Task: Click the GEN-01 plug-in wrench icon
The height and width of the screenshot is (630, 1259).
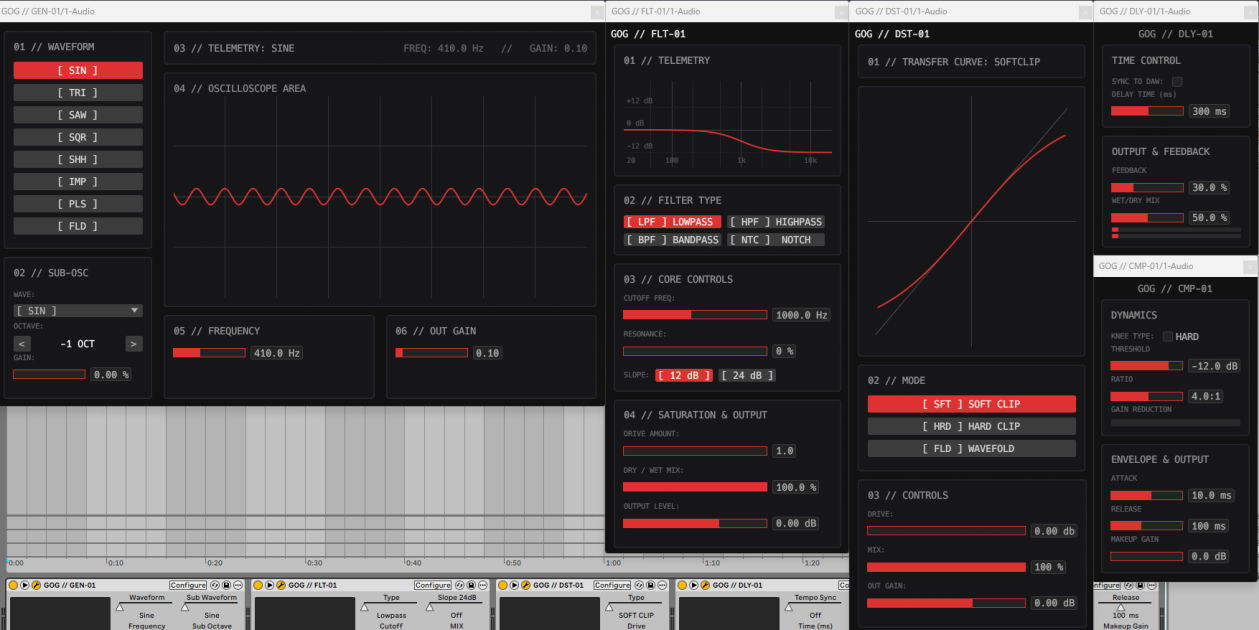Action: click(x=36, y=585)
